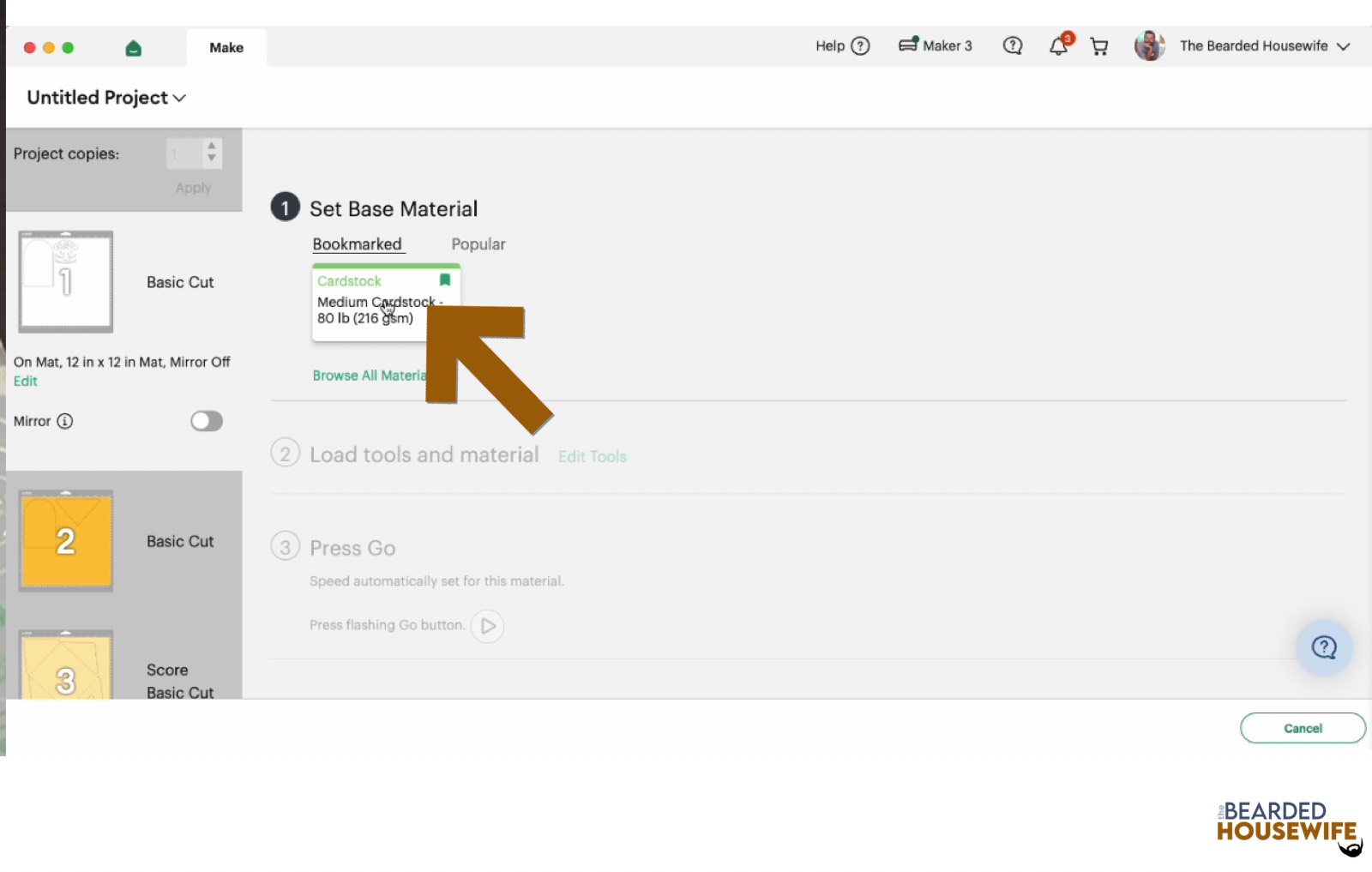1372x872 pixels.
Task: Click Basic Cut label beside mat 2
Action: (180, 542)
